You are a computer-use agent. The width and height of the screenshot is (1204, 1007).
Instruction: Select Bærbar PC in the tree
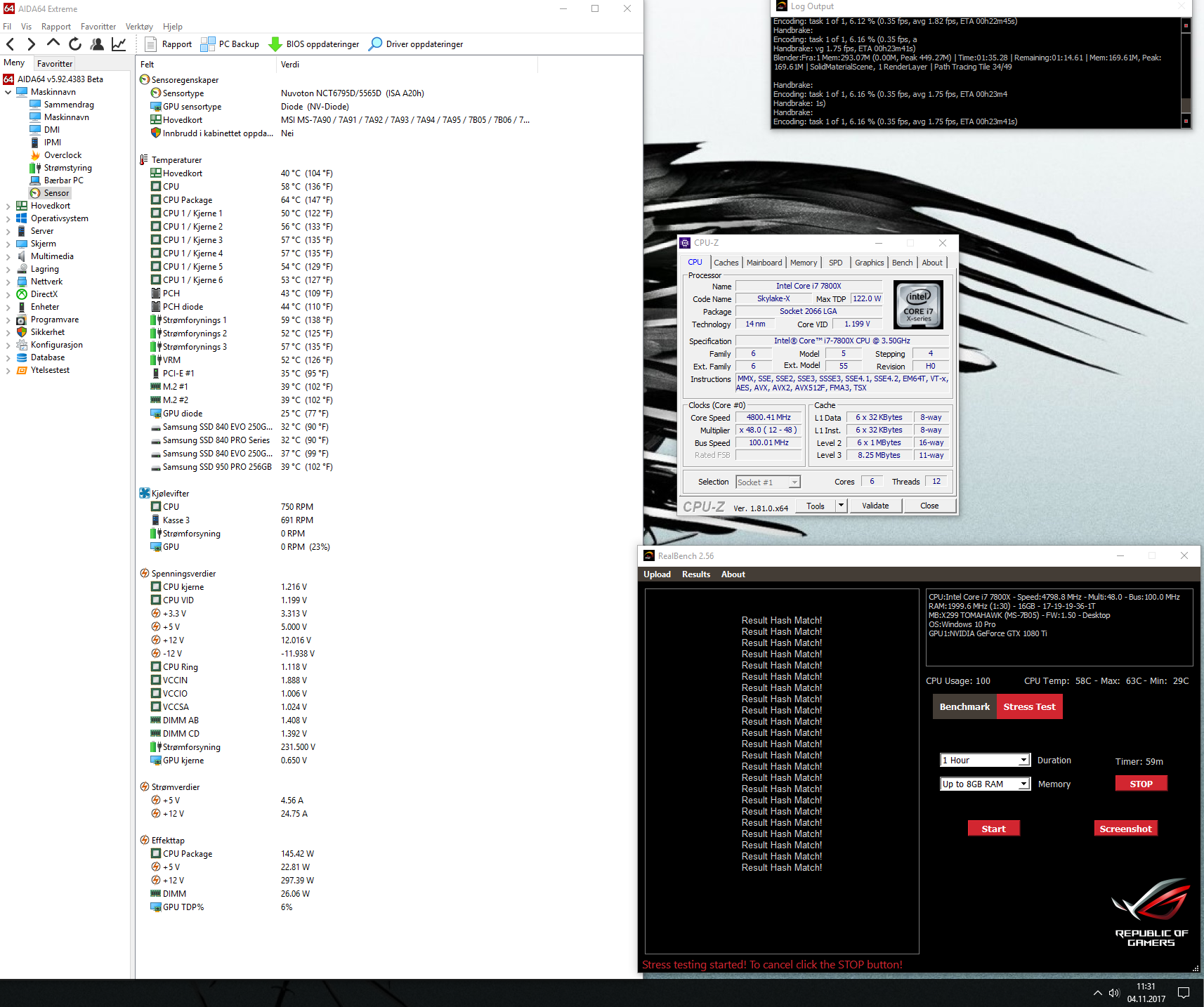click(63, 180)
